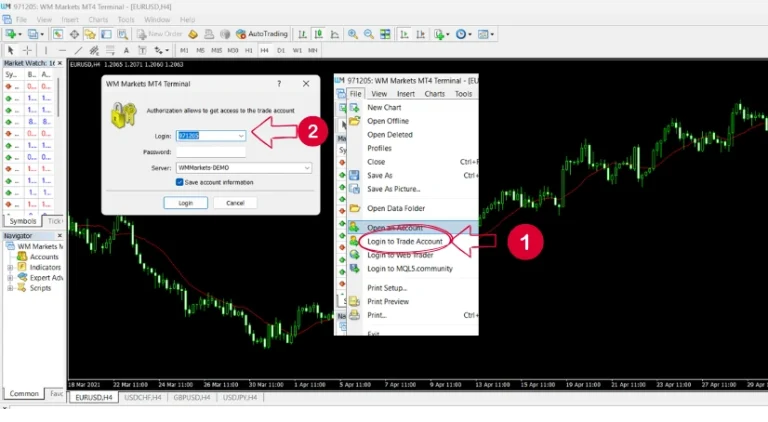Open the Periodicity clock dropdown icon
This screenshot has width=768, height=422.
point(463,34)
